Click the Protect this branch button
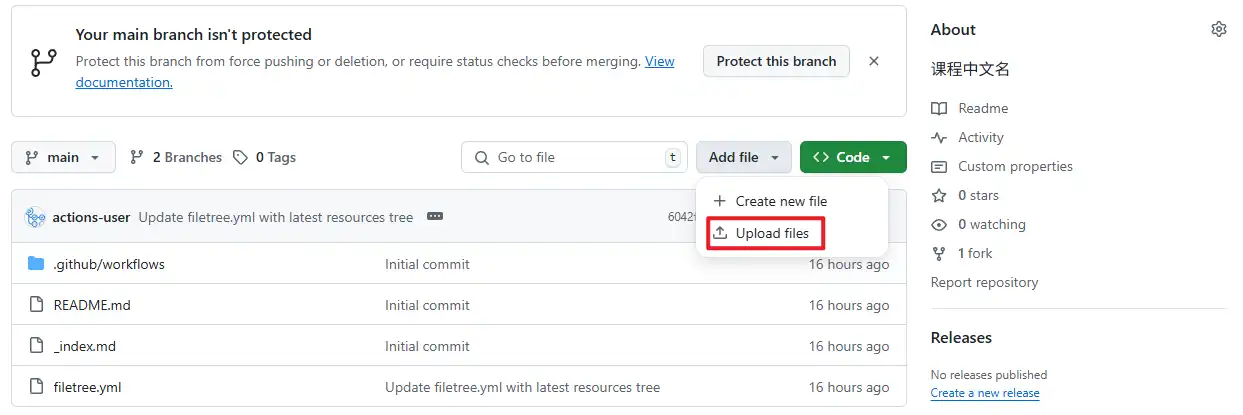 coord(776,61)
